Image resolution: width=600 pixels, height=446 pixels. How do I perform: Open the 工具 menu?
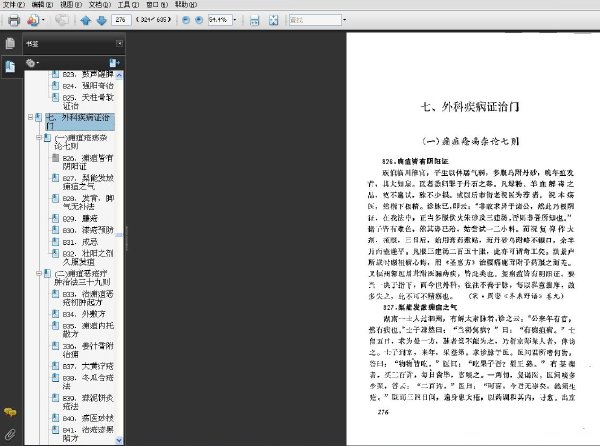coord(128,4)
